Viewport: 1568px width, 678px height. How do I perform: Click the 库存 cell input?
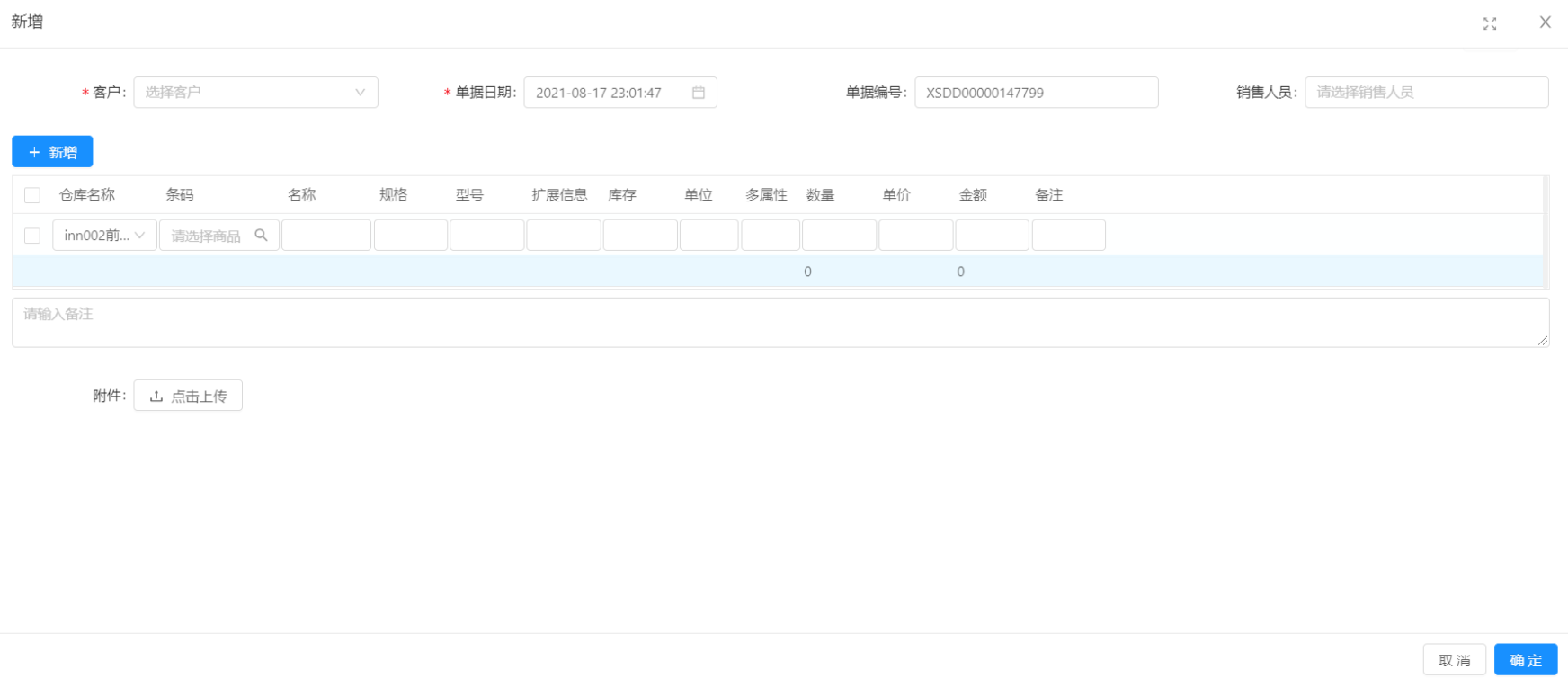click(x=640, y=235)
